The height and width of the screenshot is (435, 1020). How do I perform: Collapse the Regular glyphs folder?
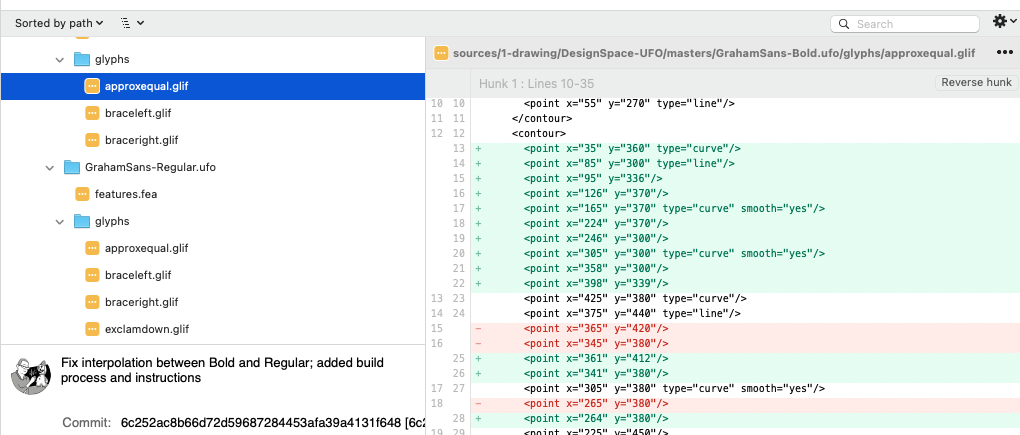click(60, 221)
